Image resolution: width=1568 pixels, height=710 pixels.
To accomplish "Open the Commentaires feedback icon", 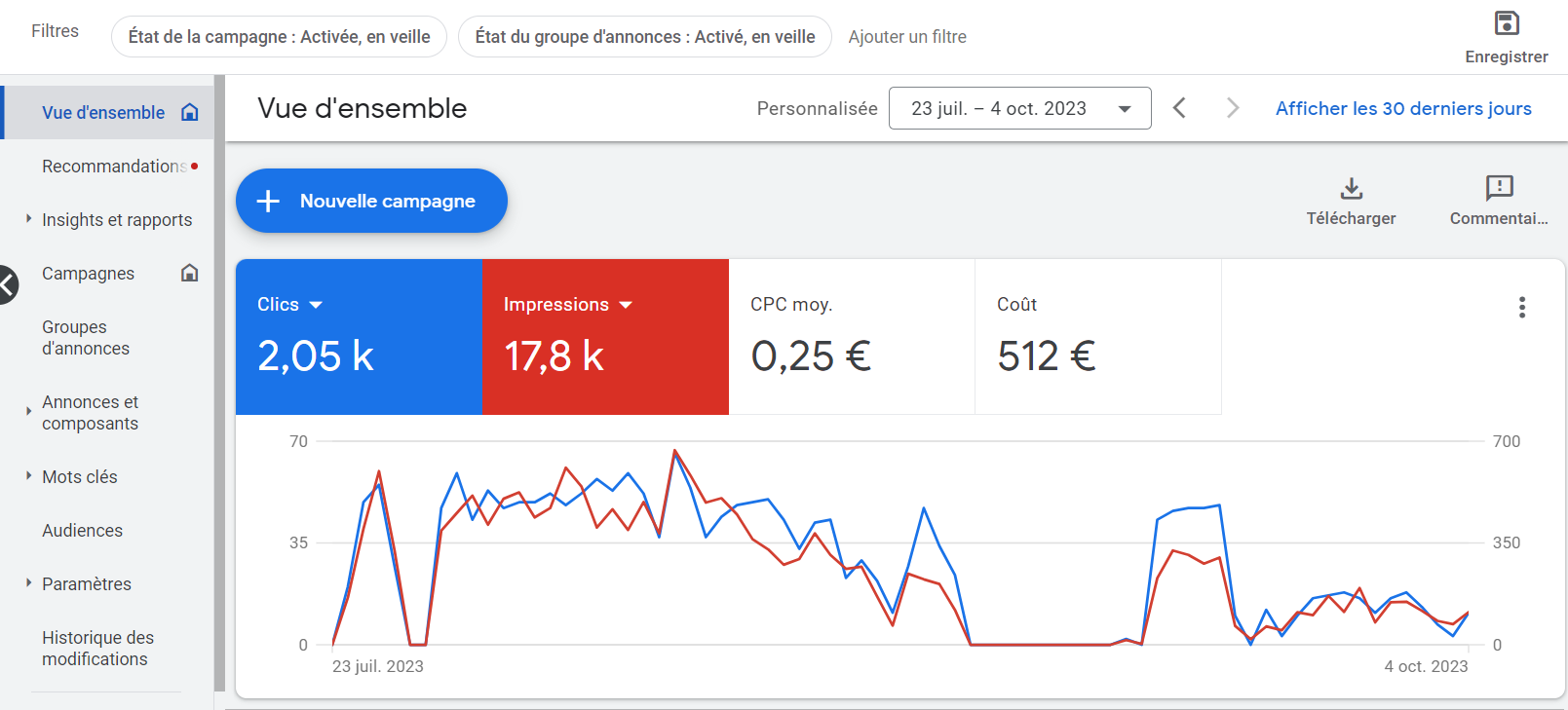I will [x=1499, y=187].
